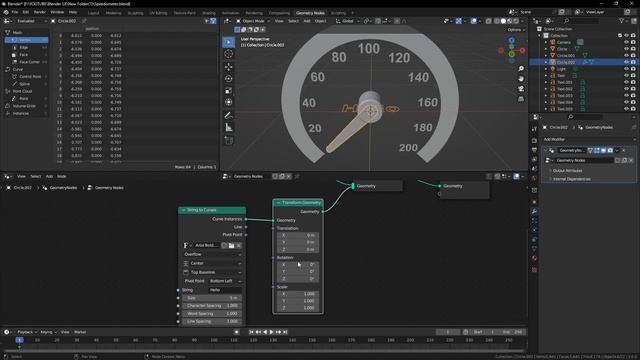
Task: Open Global transform orientation dropdown
Action: pos(347,21)
